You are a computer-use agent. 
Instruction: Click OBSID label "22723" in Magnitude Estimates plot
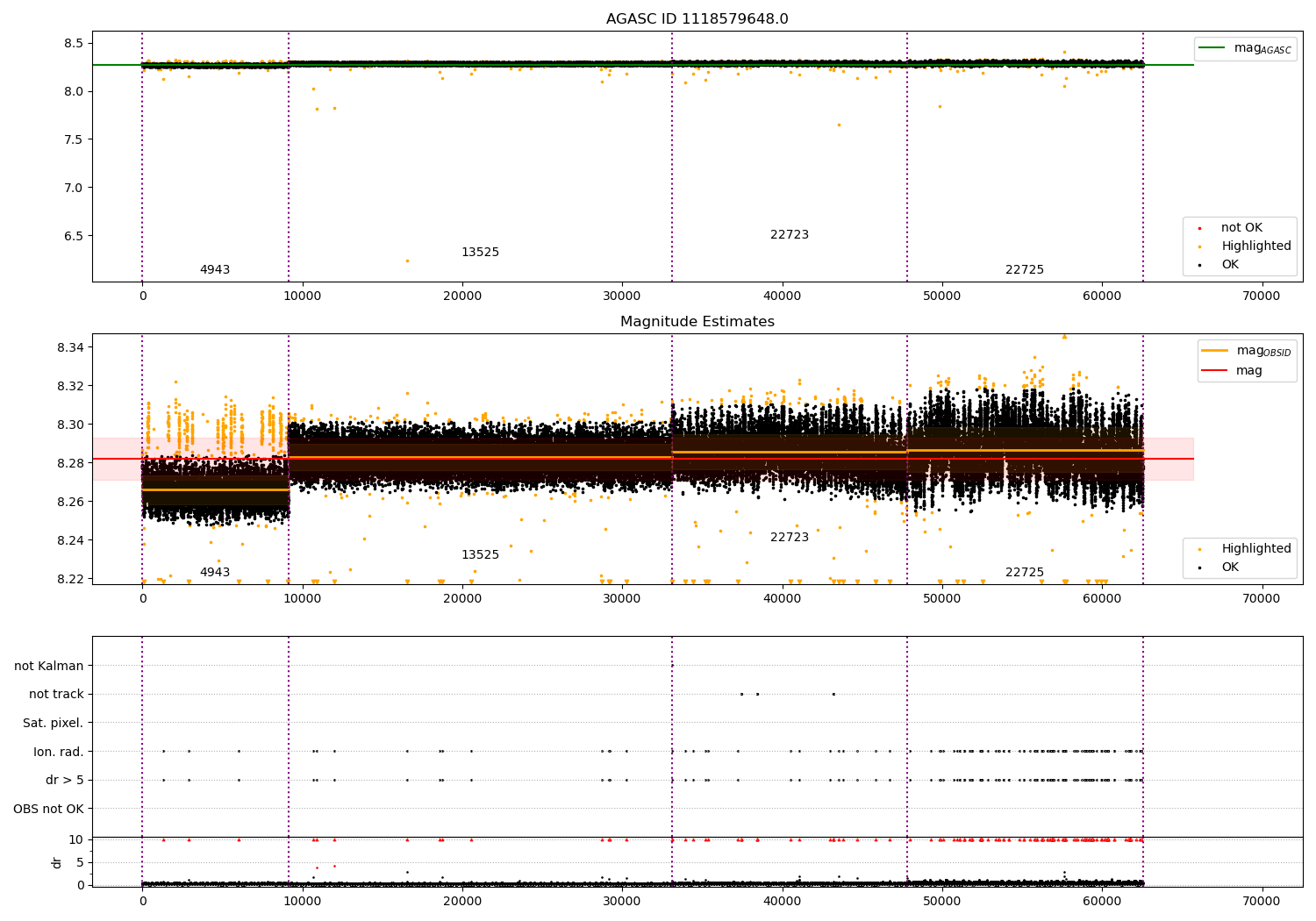[790, 538]
